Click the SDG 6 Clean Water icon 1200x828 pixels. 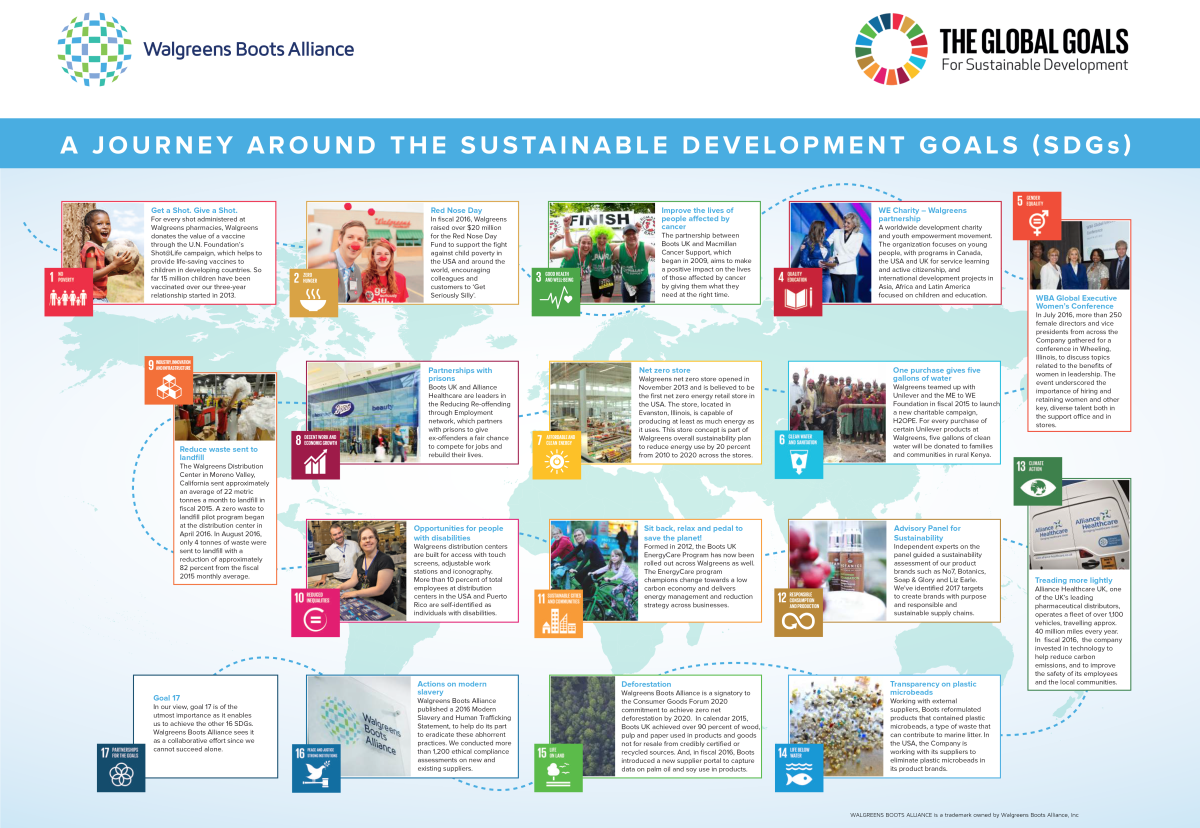[x=799, y=452]
